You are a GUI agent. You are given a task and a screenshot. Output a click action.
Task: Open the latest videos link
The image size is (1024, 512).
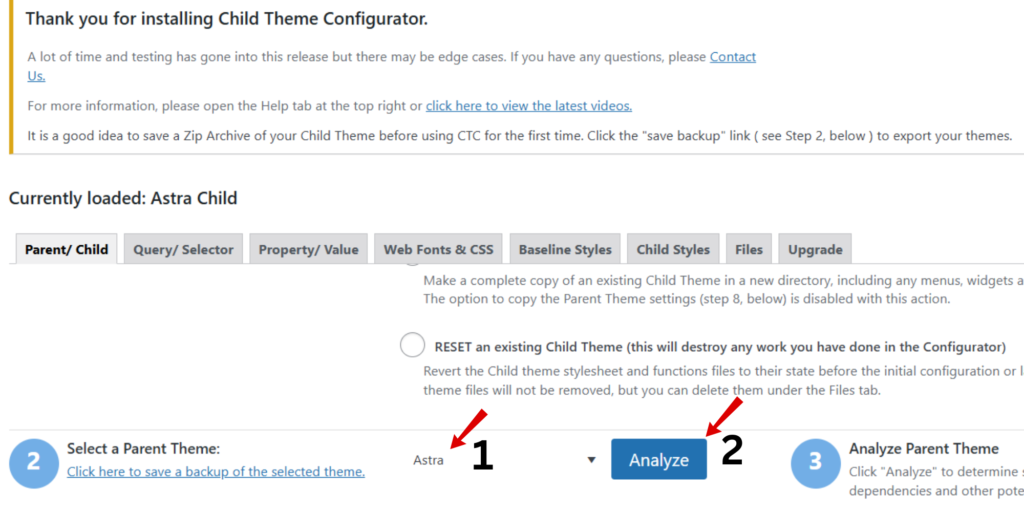coord(529,105)
